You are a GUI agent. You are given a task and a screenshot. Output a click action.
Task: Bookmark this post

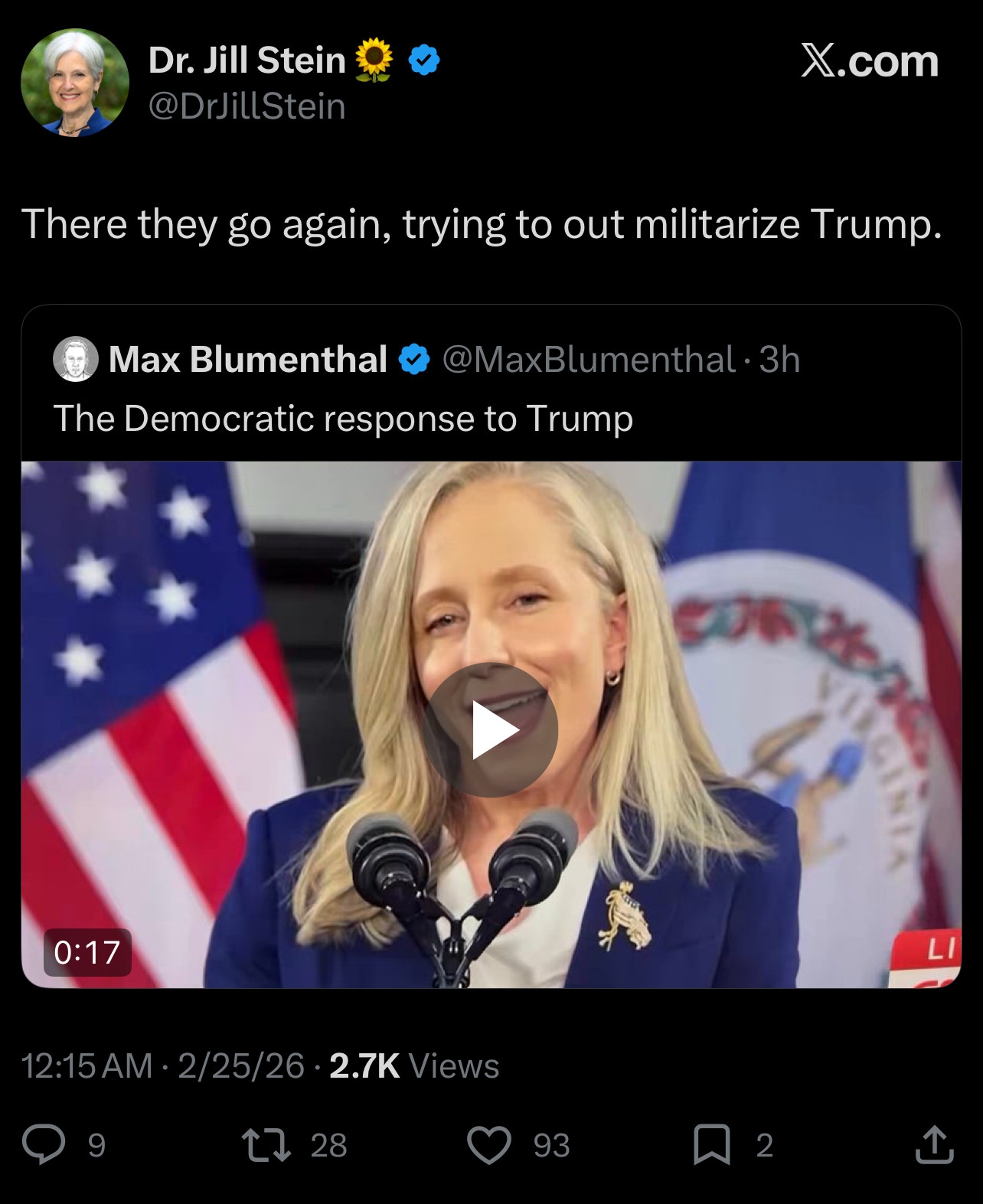coord(711,1145)
